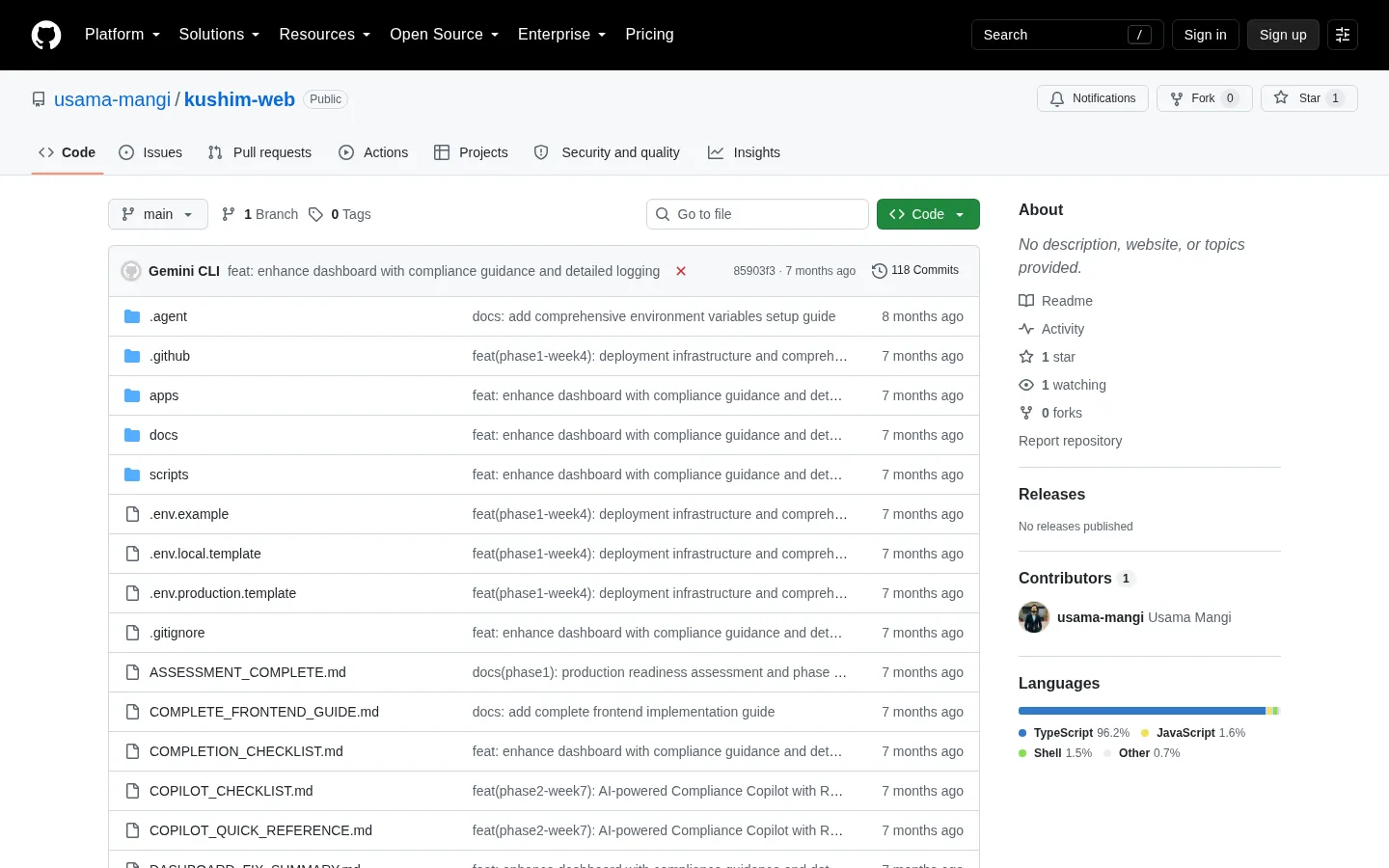Click the eye icon beside watching

click(x=1026, y=385)
